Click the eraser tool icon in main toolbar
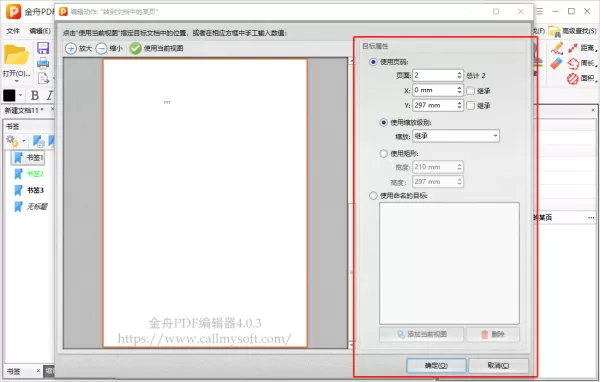The image size is (600, 382). [556, 63]
